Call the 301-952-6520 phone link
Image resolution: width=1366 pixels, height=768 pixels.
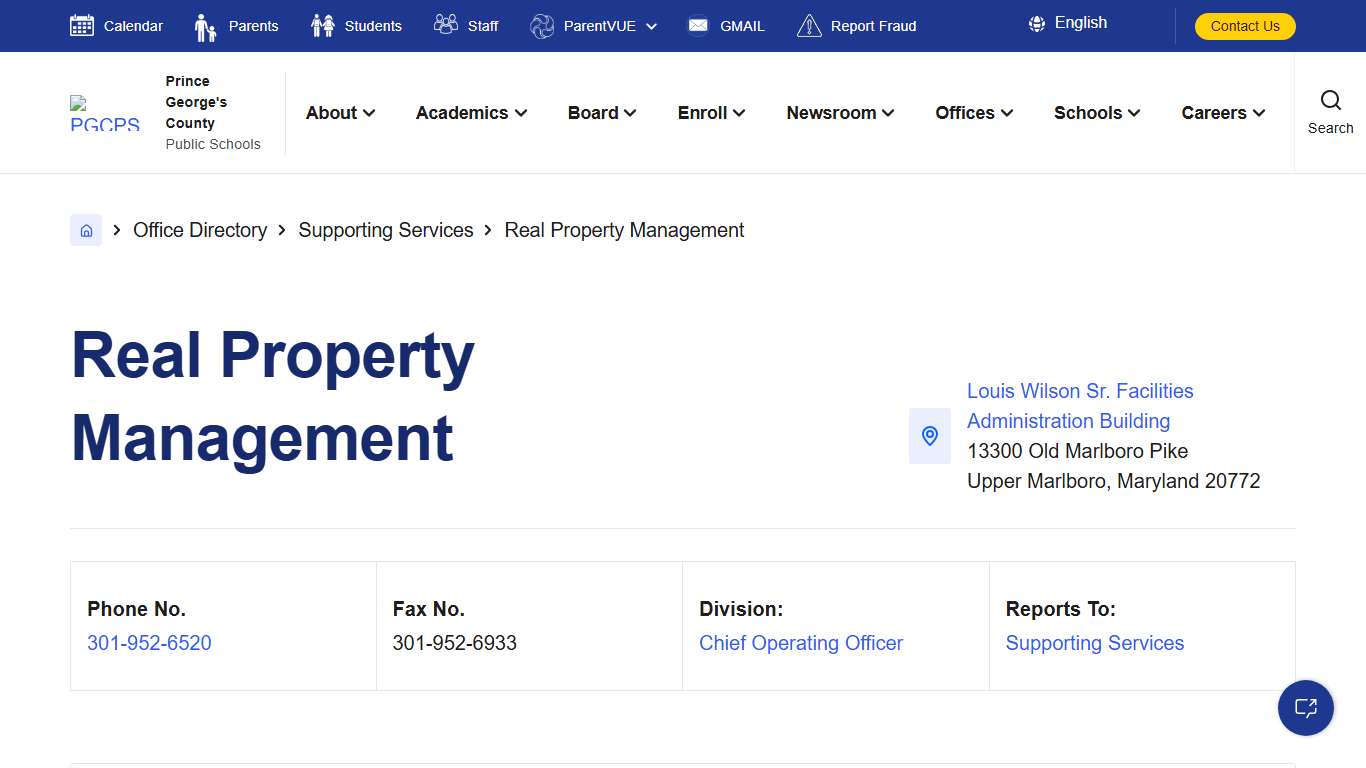pyautogui.click(x=149, y=643)
